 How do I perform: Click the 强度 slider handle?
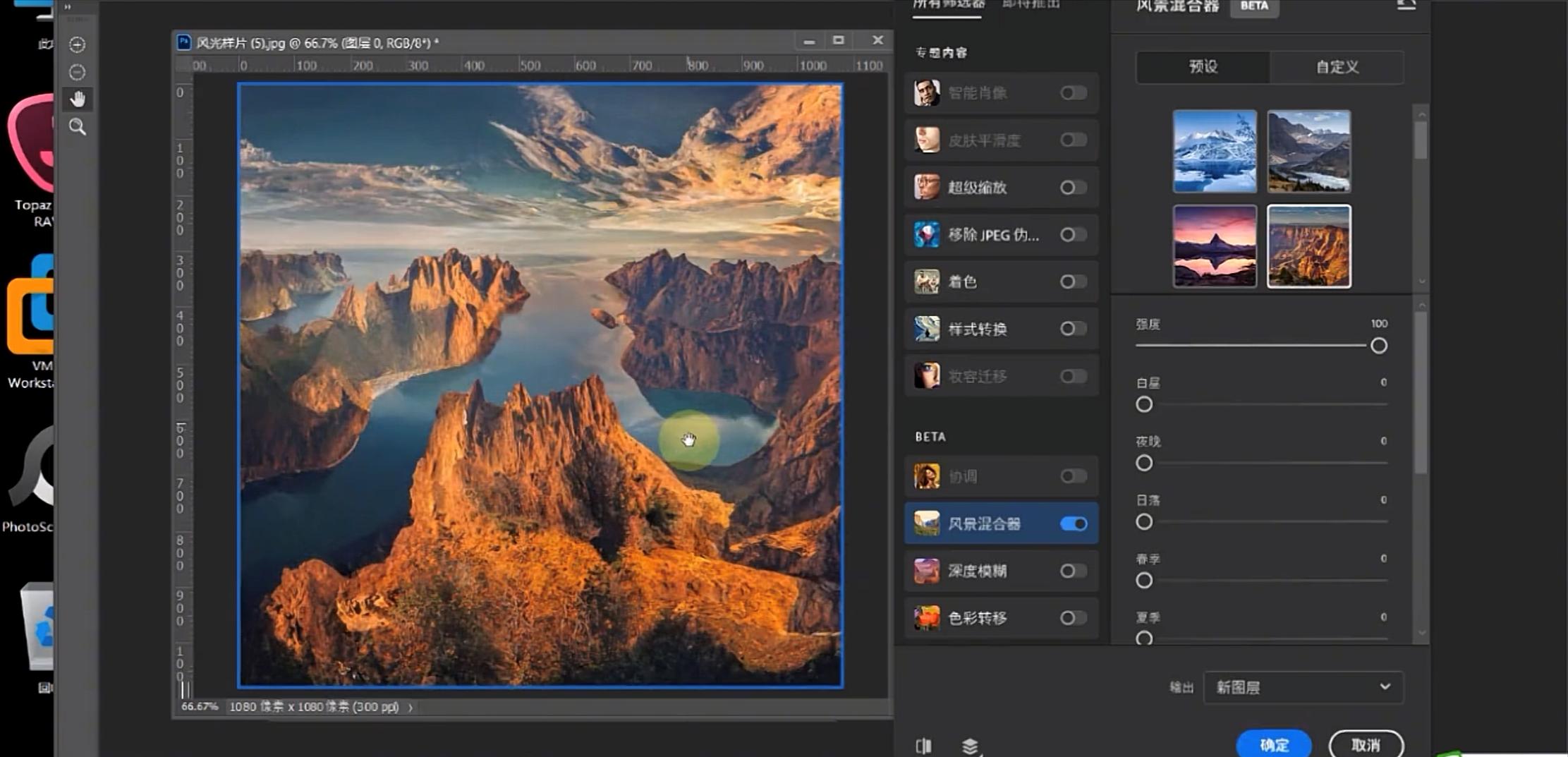1378,346
